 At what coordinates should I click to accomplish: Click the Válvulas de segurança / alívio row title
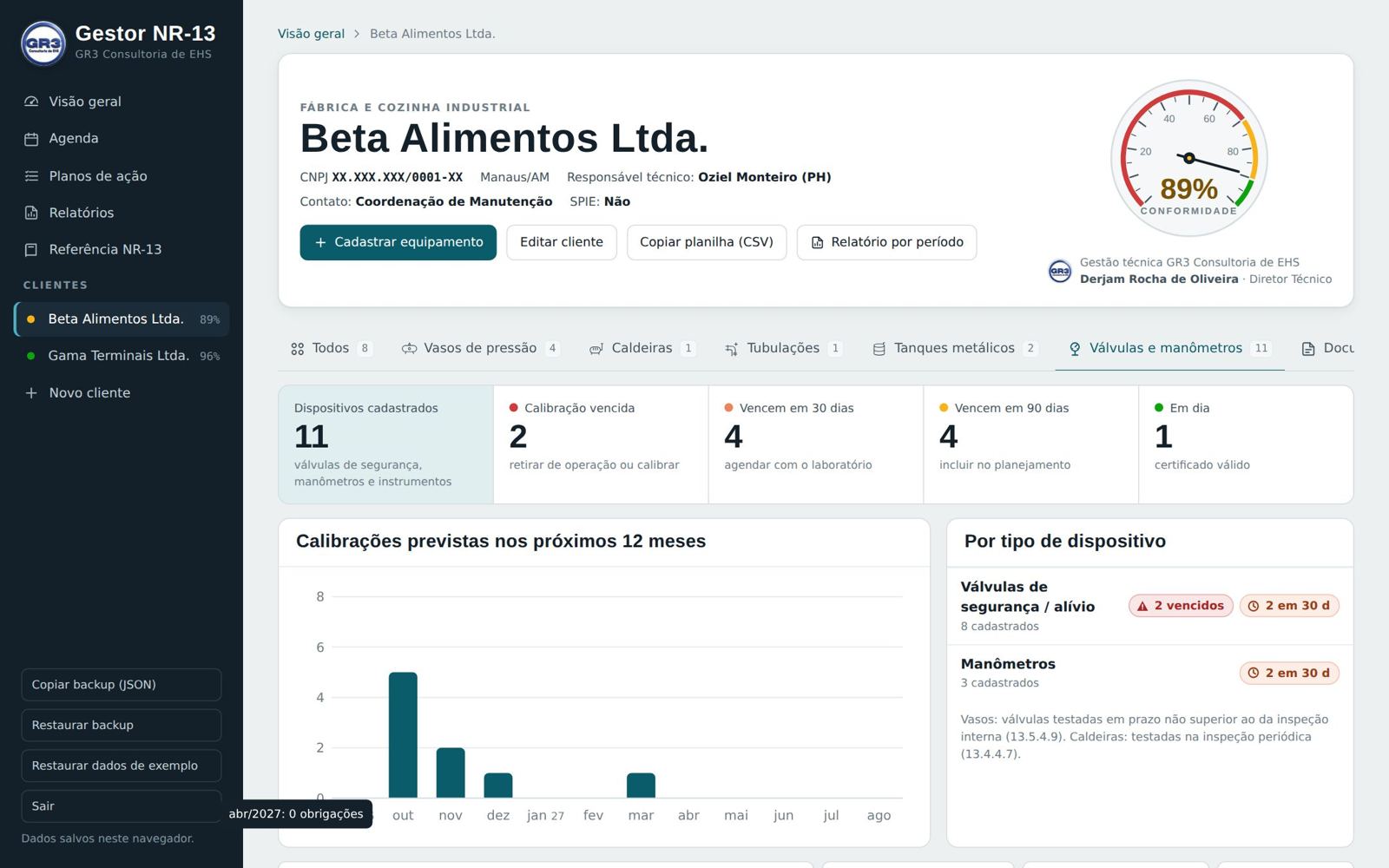click(x=1028, y=597)
